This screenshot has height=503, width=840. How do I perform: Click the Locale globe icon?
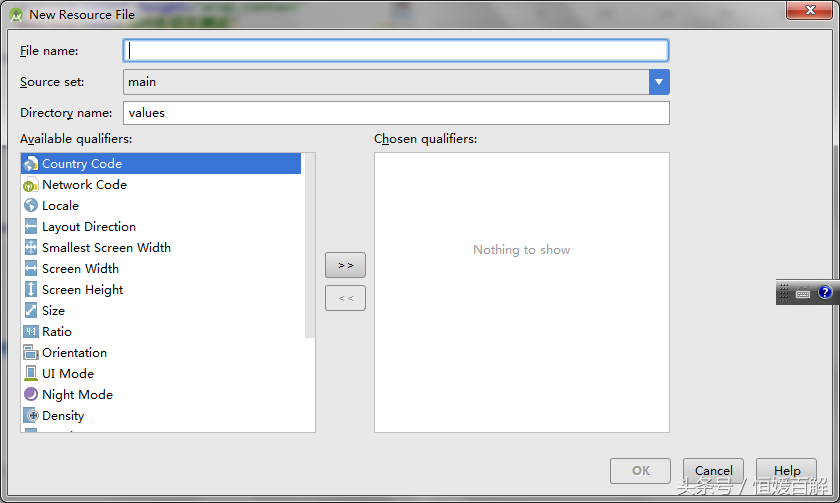coord(31,206)
